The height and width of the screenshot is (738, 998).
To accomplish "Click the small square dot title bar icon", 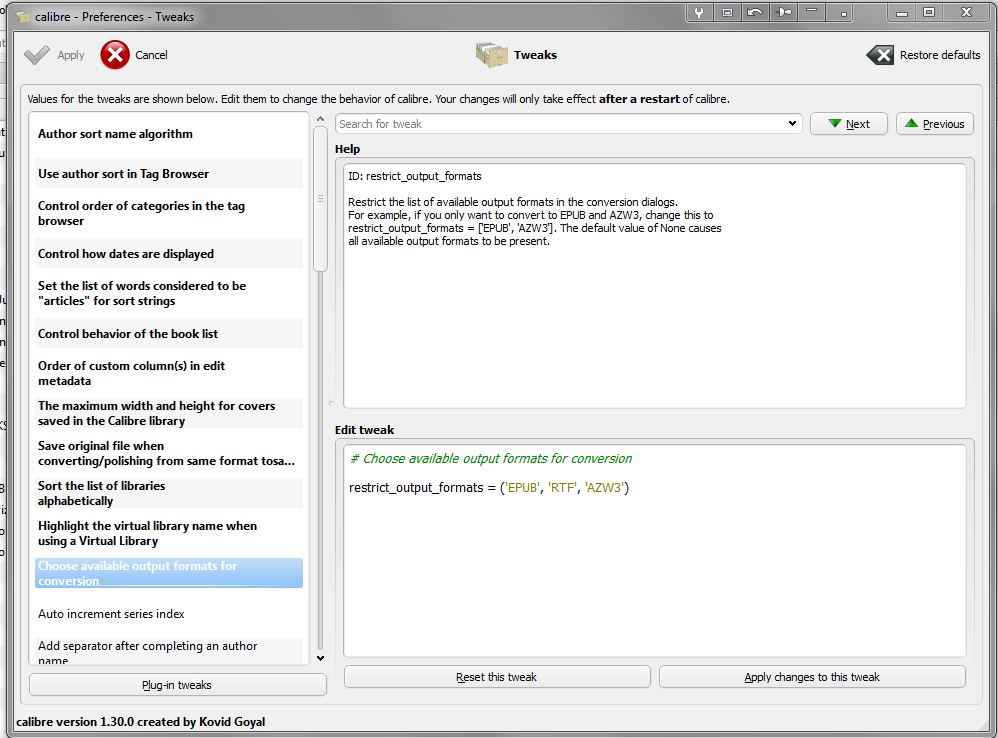I will click(x=844, y=14).
